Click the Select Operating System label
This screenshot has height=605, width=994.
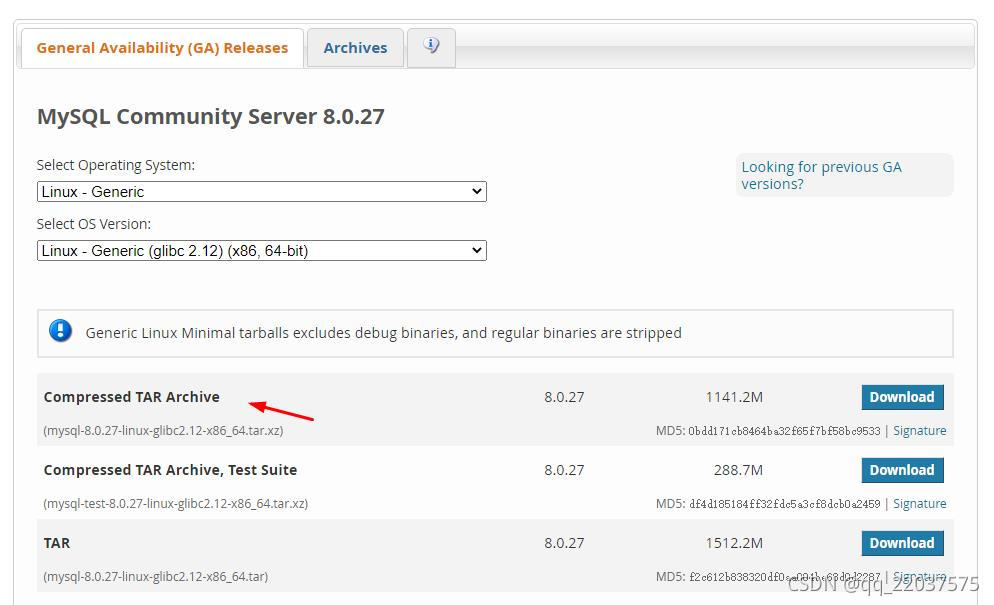tap(116, 165)
